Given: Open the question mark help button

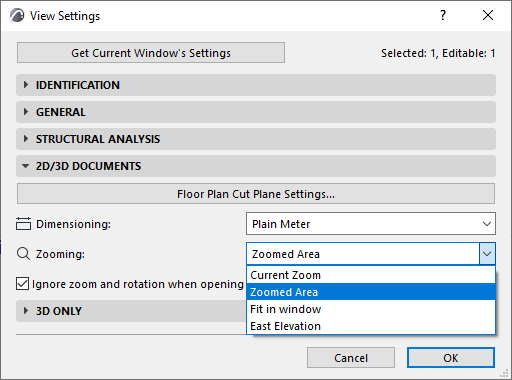Looking at the screenshot, I should 443,15.
